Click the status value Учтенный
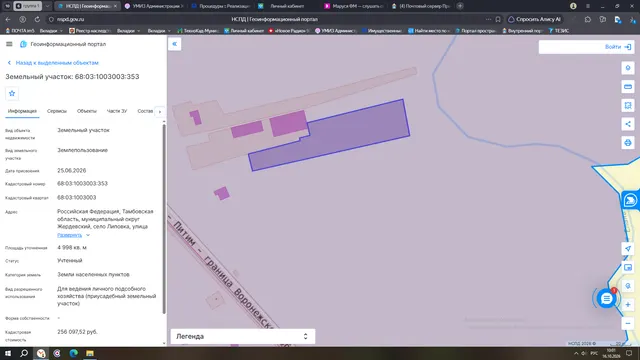640x360 pixels. click(x=70, y=260)
